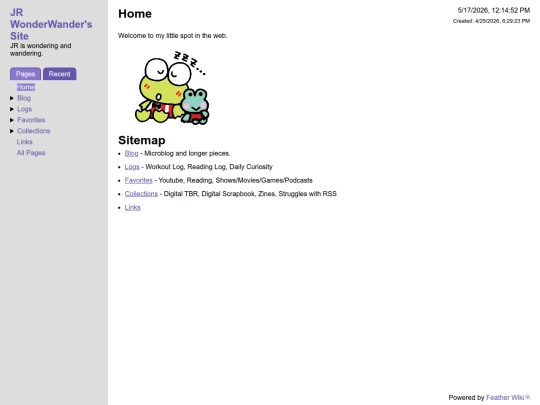Screen dimensions: 540x405
Task: Open Blog page in sidebar
Action: (x=24, y=98)
